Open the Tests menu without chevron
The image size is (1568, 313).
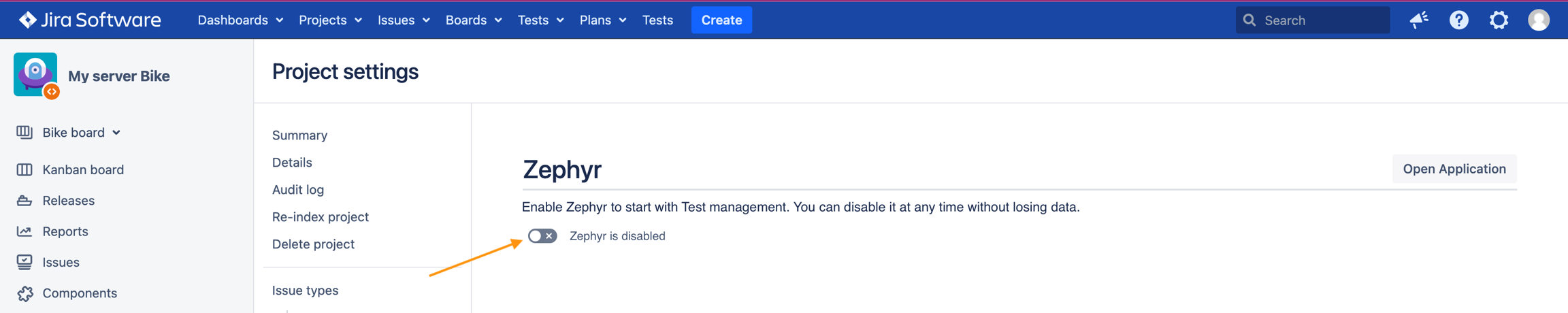[x=657, y=20]
